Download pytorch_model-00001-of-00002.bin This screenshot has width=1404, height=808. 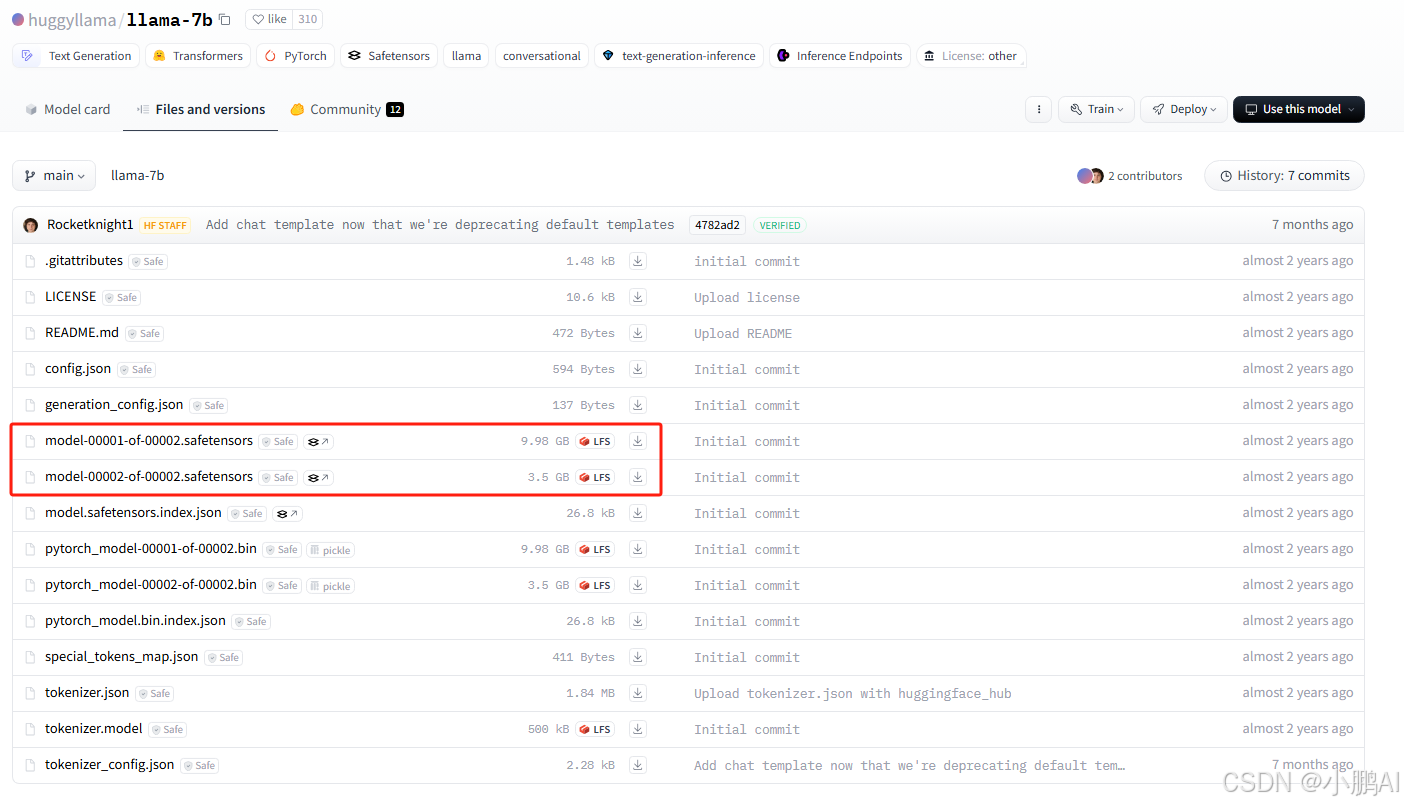tap(638, 549)
